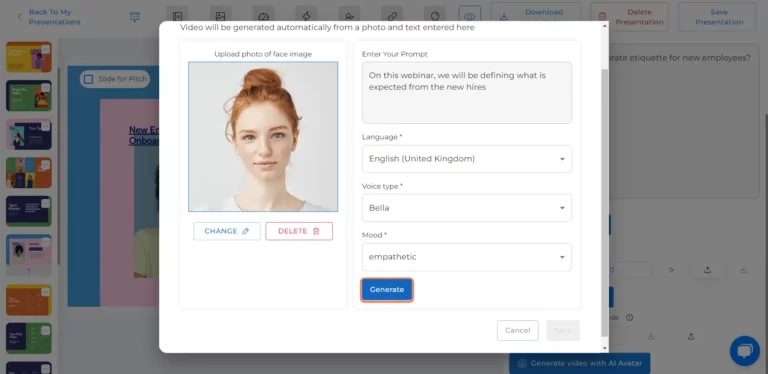Open the chat support bubble
The image size is (768, 374).
tap(744, 351)
